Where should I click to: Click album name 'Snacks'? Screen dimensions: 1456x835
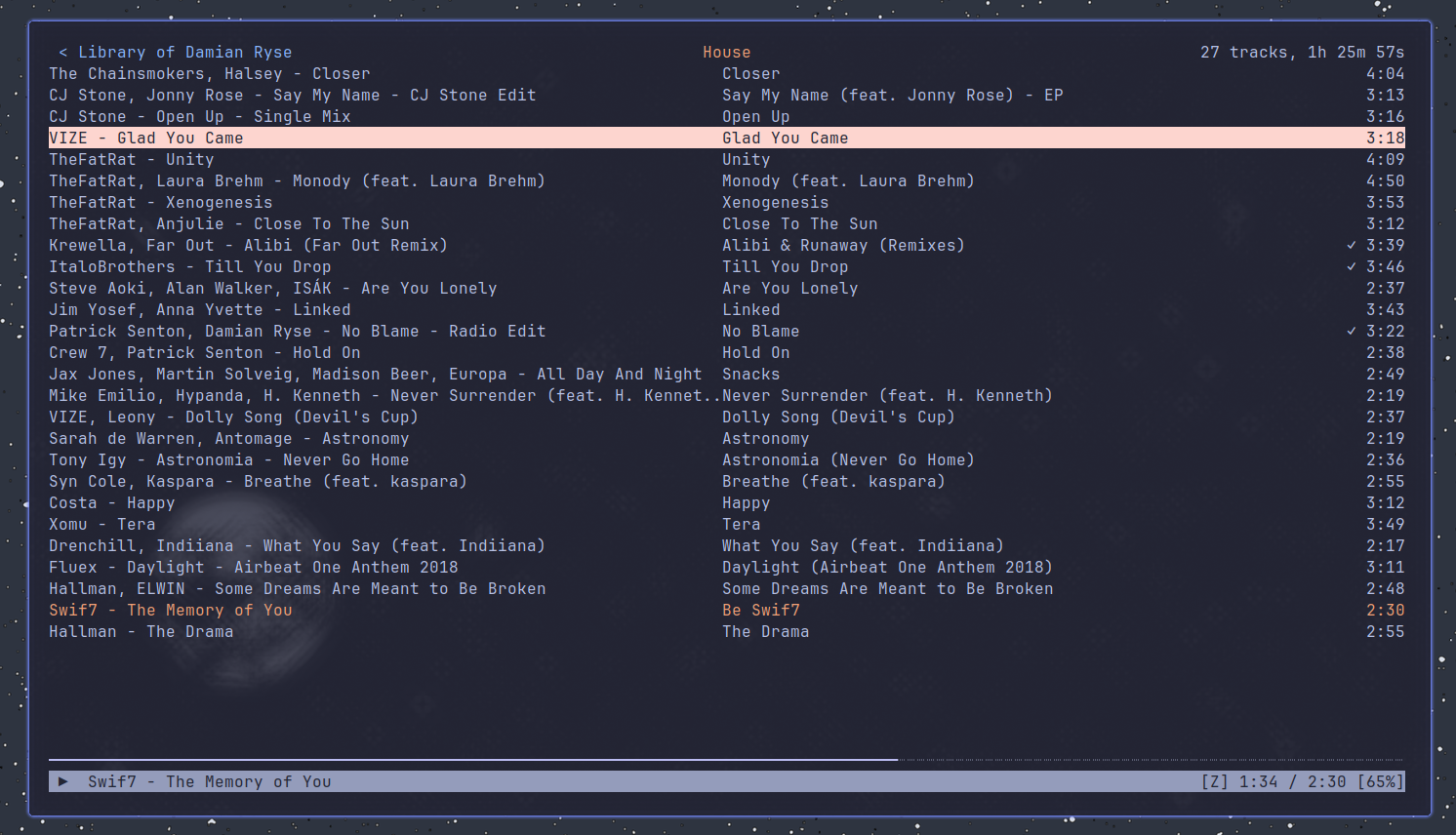(751, 375)
